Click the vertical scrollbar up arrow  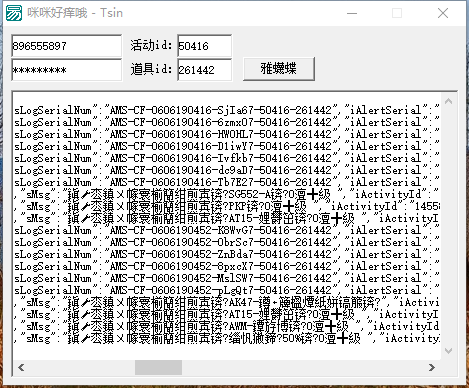point(449,101)
